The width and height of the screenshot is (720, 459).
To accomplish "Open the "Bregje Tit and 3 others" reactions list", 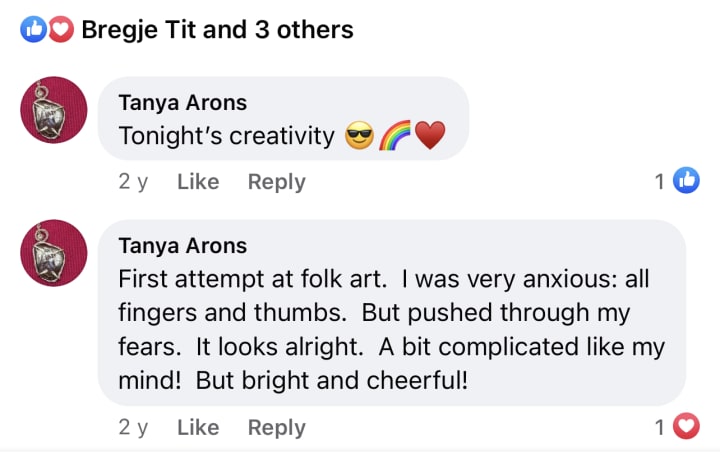I will coord(217,30).
